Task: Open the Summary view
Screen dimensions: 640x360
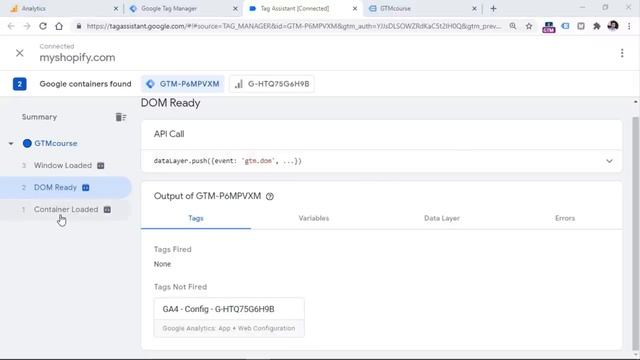Action: tap(39, 117)
